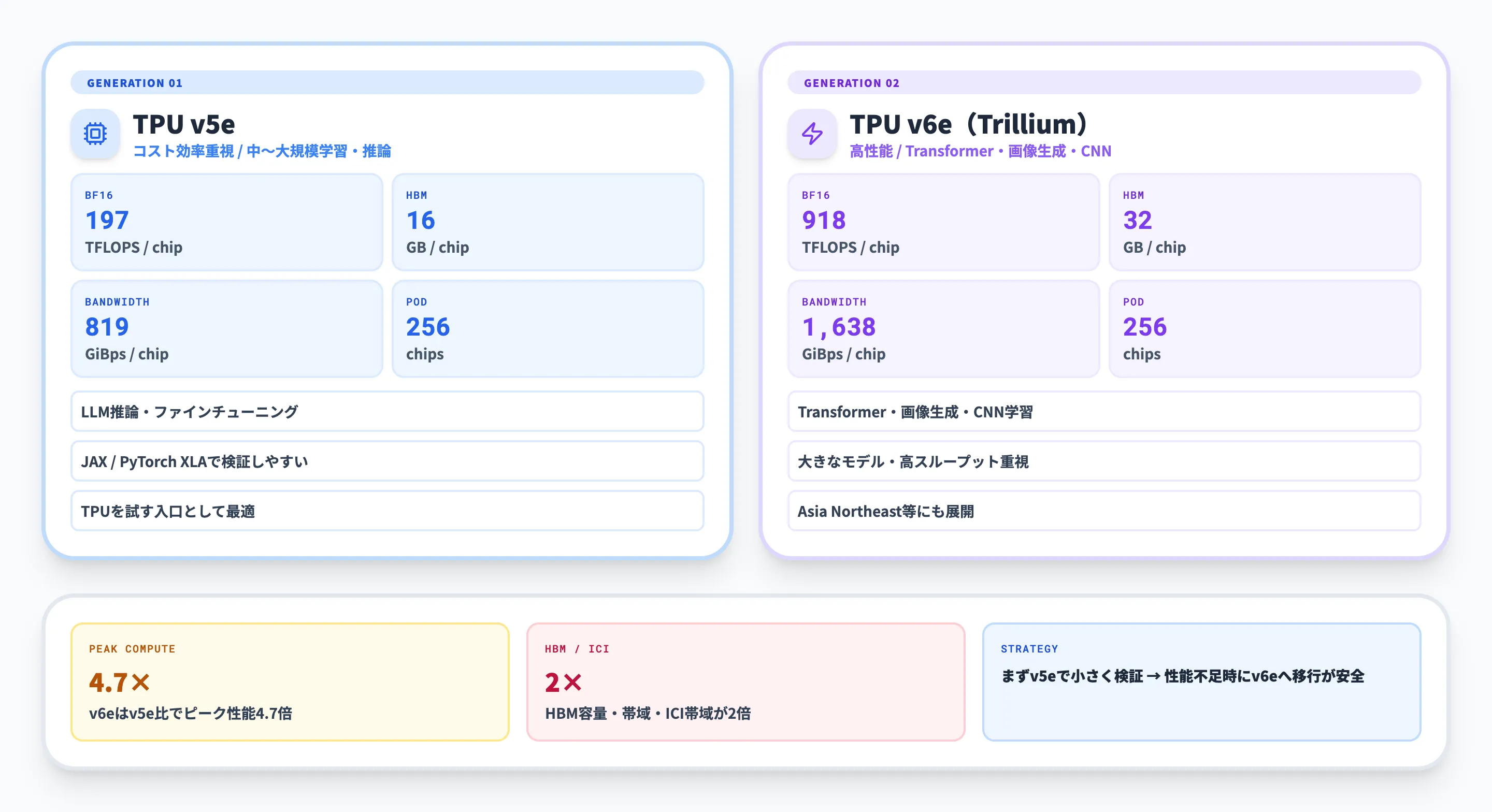The height and width of the screenshot is (812, 1492).
Task: Click the TPU v5e chip icon
Action: pos(95,134)
